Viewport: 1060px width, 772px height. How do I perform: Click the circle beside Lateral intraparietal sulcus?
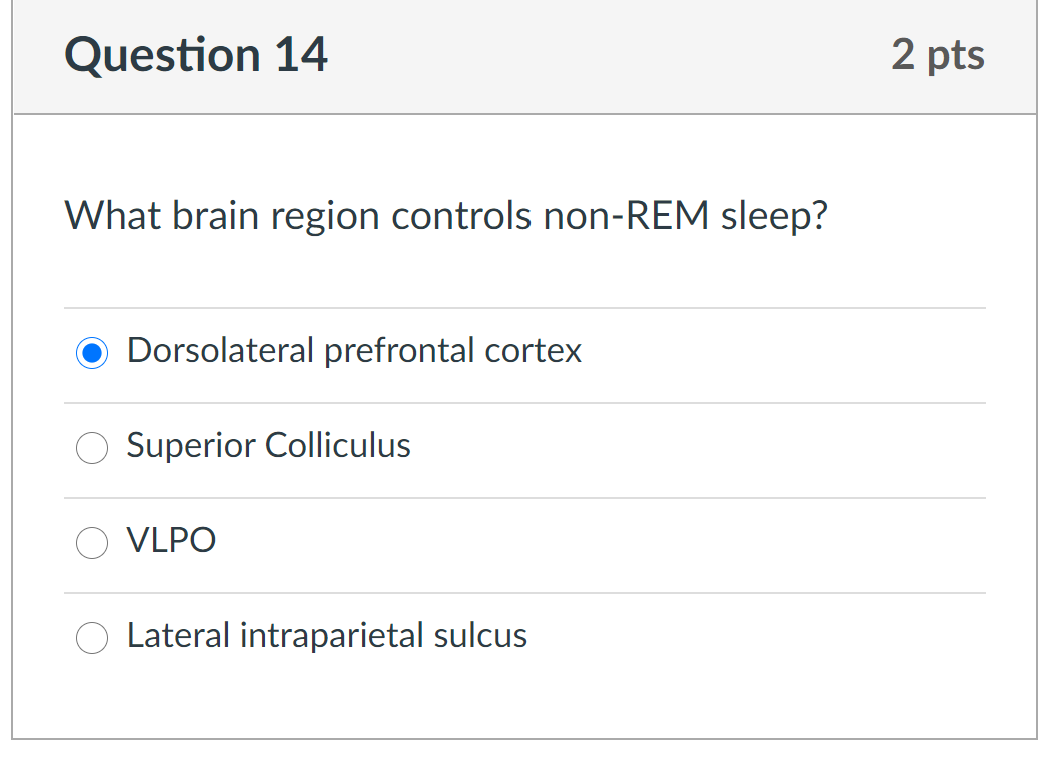[92, 638]
